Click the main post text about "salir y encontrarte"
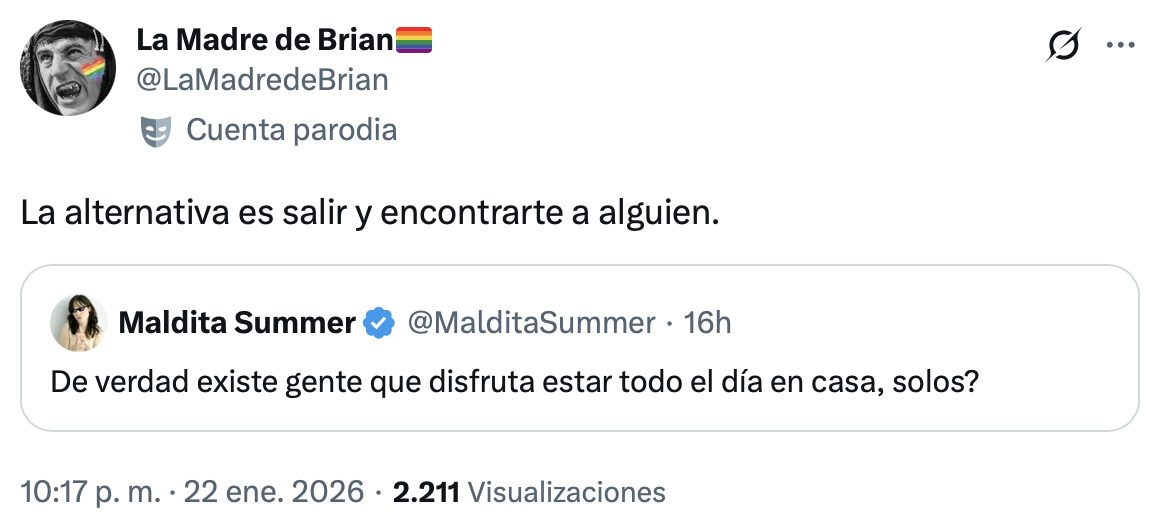This screenshot has width=1156, height=528. [370, 214]
